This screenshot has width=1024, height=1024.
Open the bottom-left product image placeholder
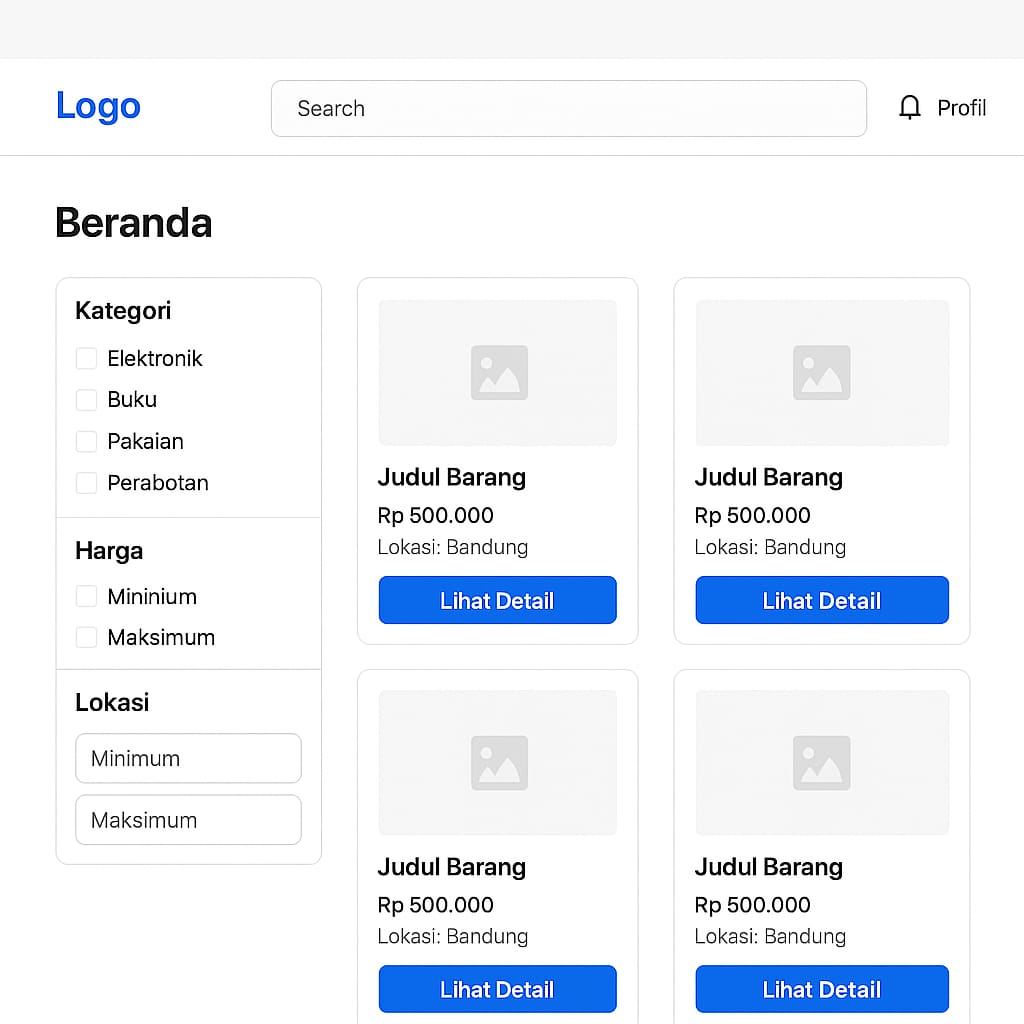tap(498, 763)
